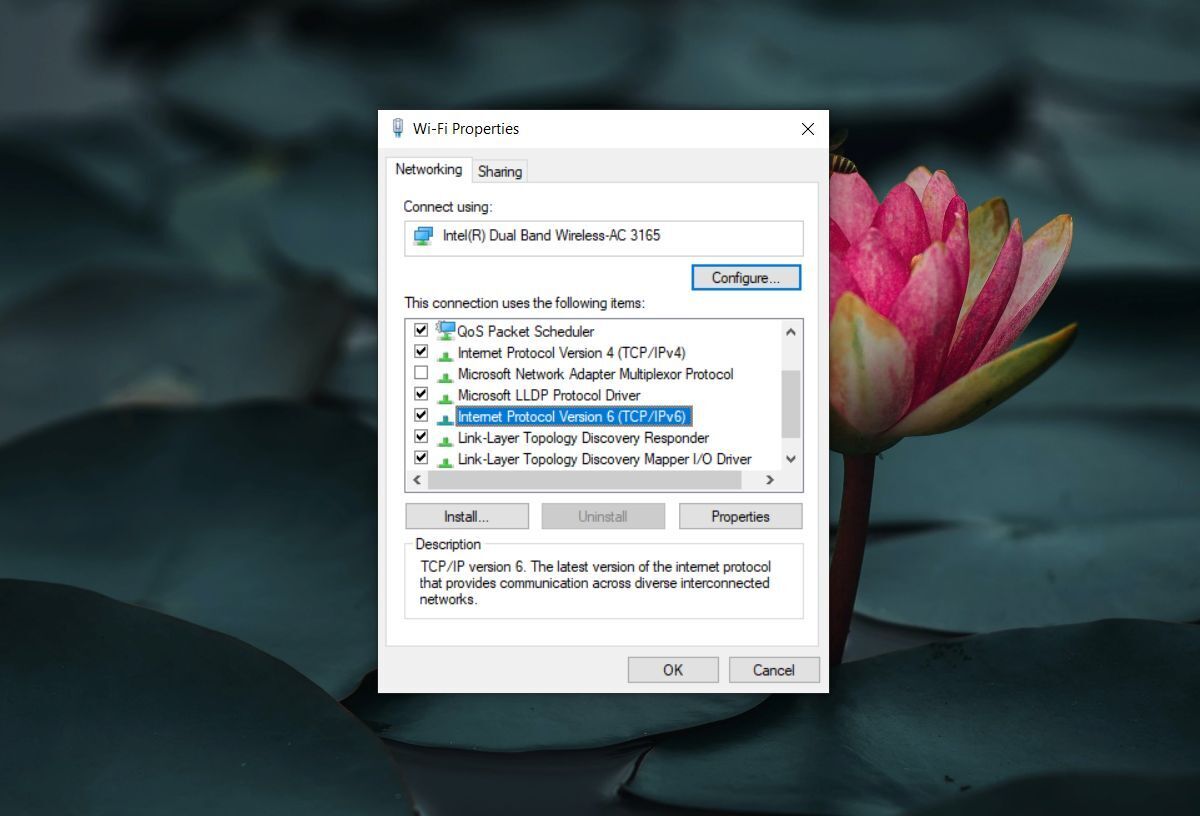This screenshot has height=816, width=1200.
Task: Select Microsoft Network Adapter Multiplexor Protocol row
Action: [595, 374]
